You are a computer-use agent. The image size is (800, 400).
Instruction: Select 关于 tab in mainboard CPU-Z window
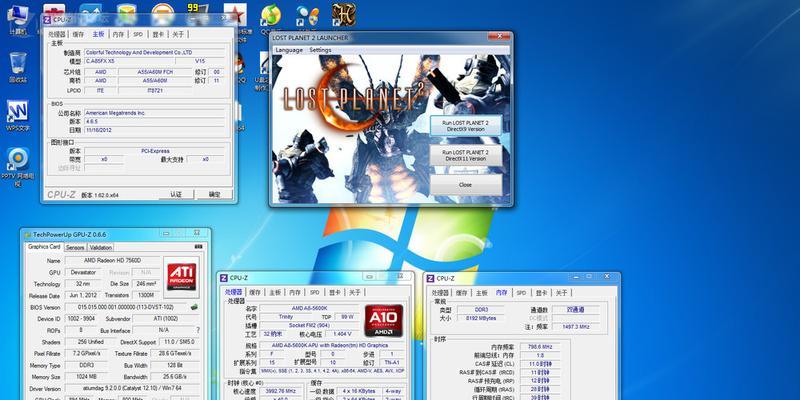tap(178, 34)
